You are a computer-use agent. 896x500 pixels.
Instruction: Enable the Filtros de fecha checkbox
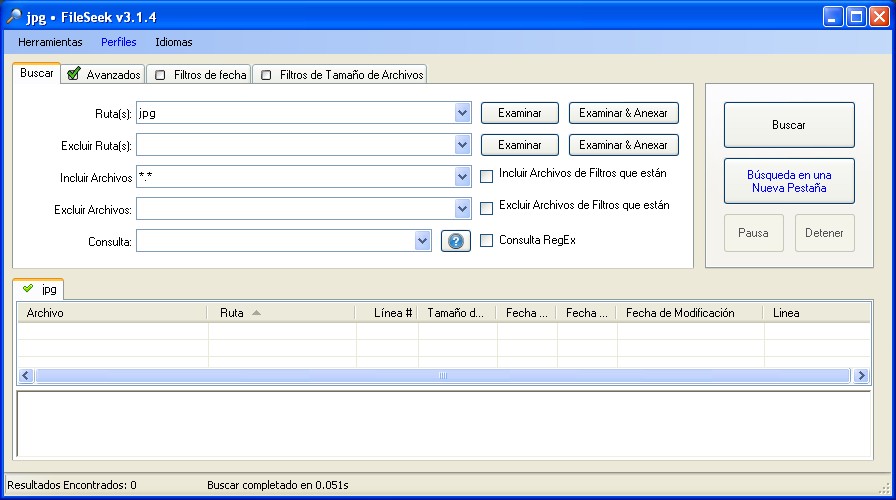click(x=161, y=75)
